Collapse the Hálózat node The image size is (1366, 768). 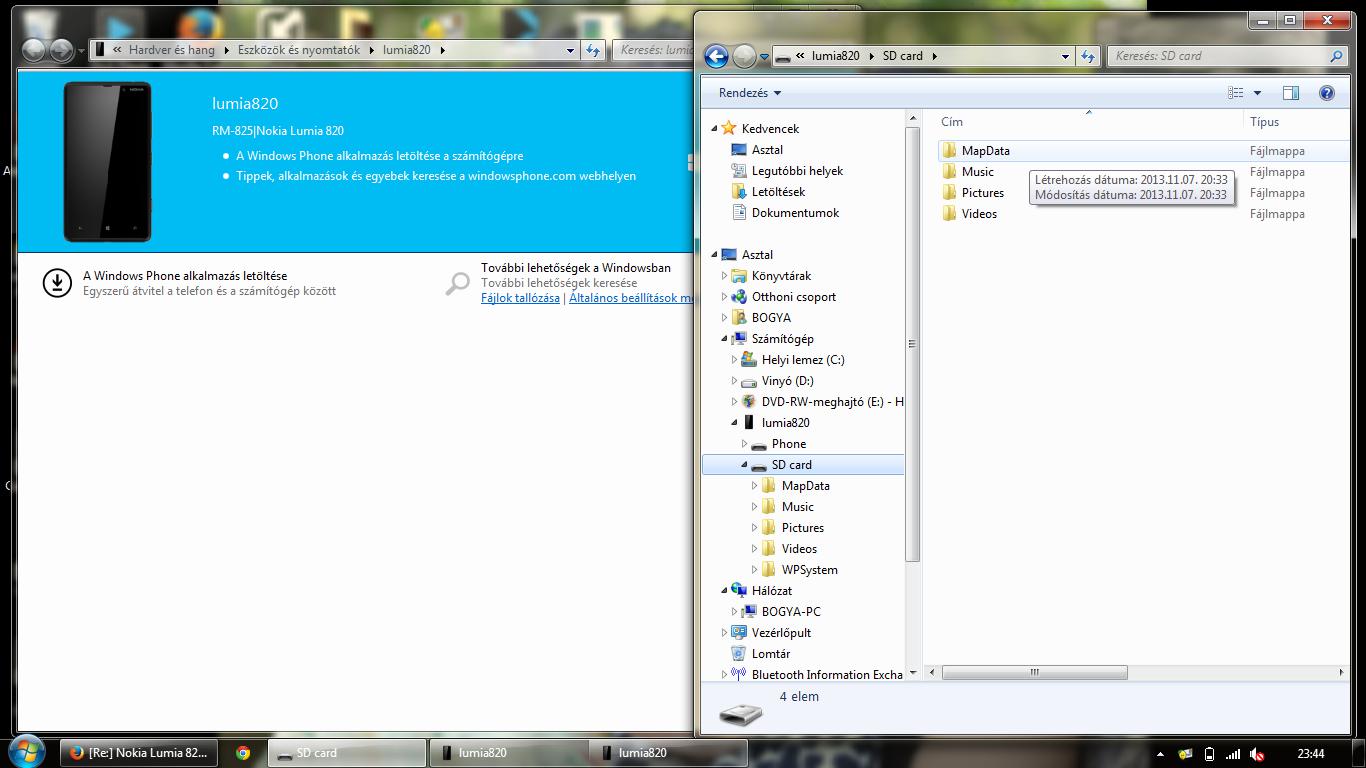click(x=724, y=591)
